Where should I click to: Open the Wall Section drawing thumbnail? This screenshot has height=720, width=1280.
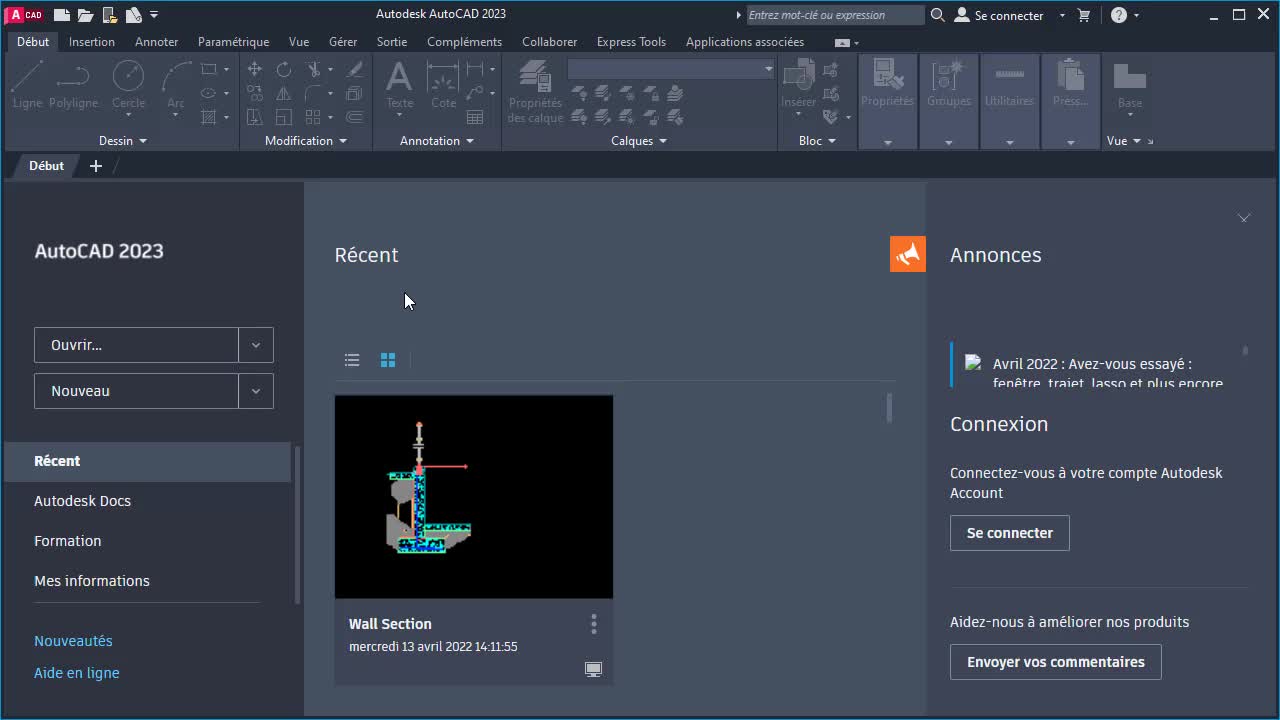474,497
